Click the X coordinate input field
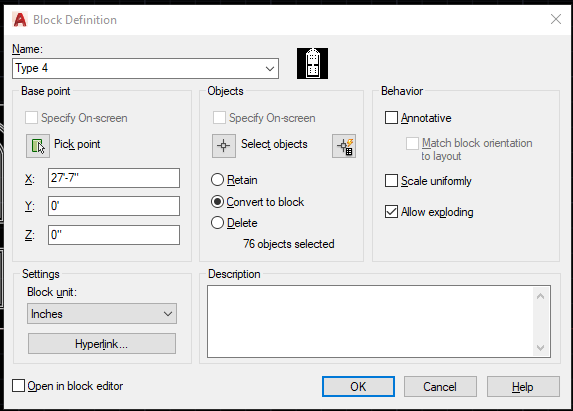 pyautogui.click(x=114, y=178)
